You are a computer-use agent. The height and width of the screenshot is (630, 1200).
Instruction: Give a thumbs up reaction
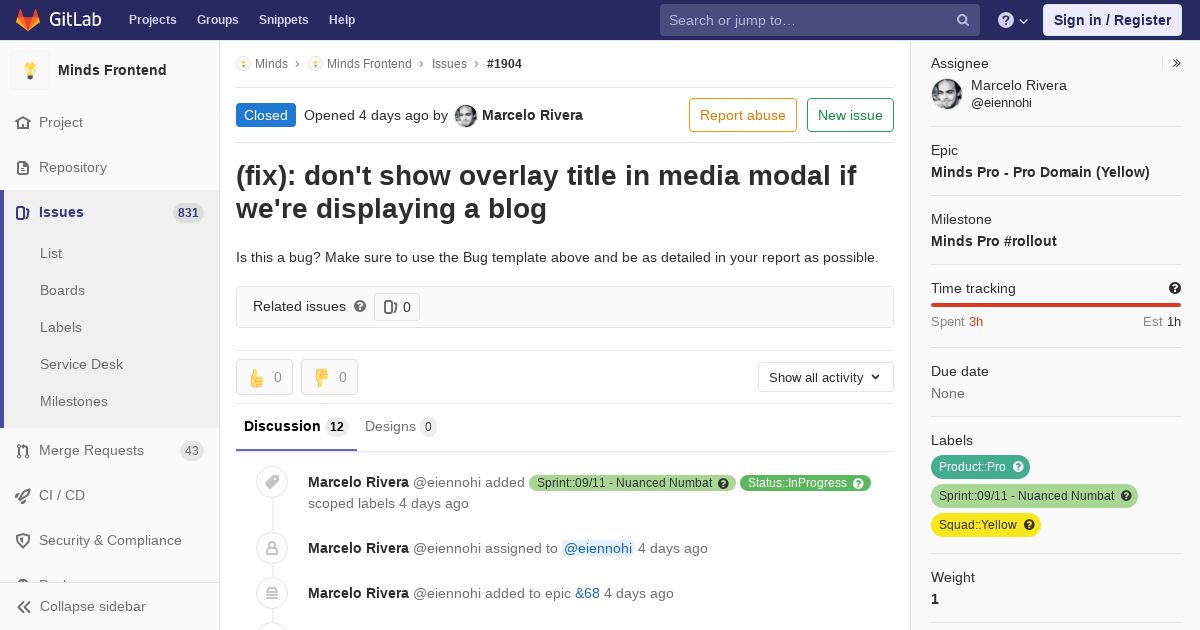coord(264,377)
